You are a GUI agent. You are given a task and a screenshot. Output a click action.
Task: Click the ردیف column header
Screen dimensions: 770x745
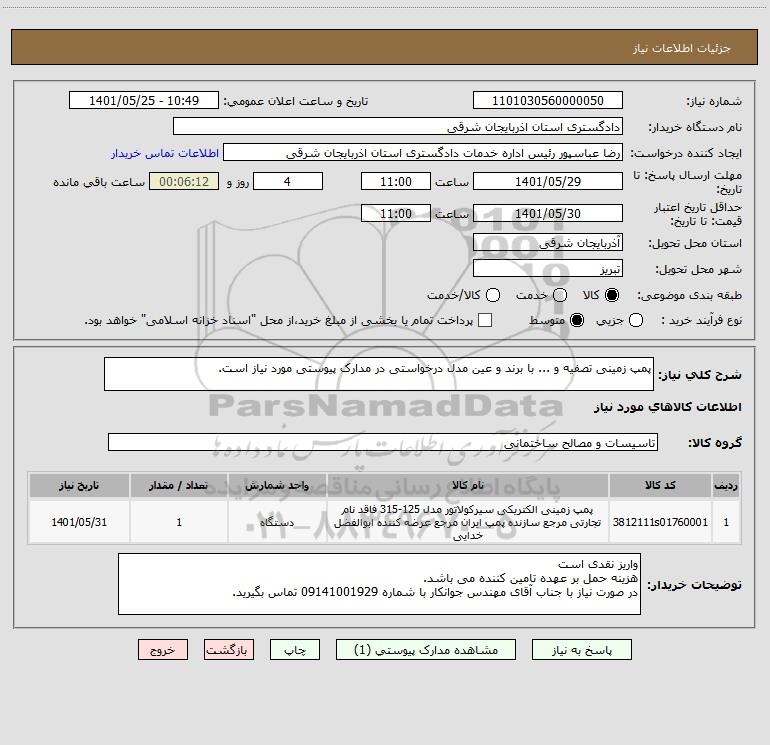pyautogui.click(x=726, y=486)
